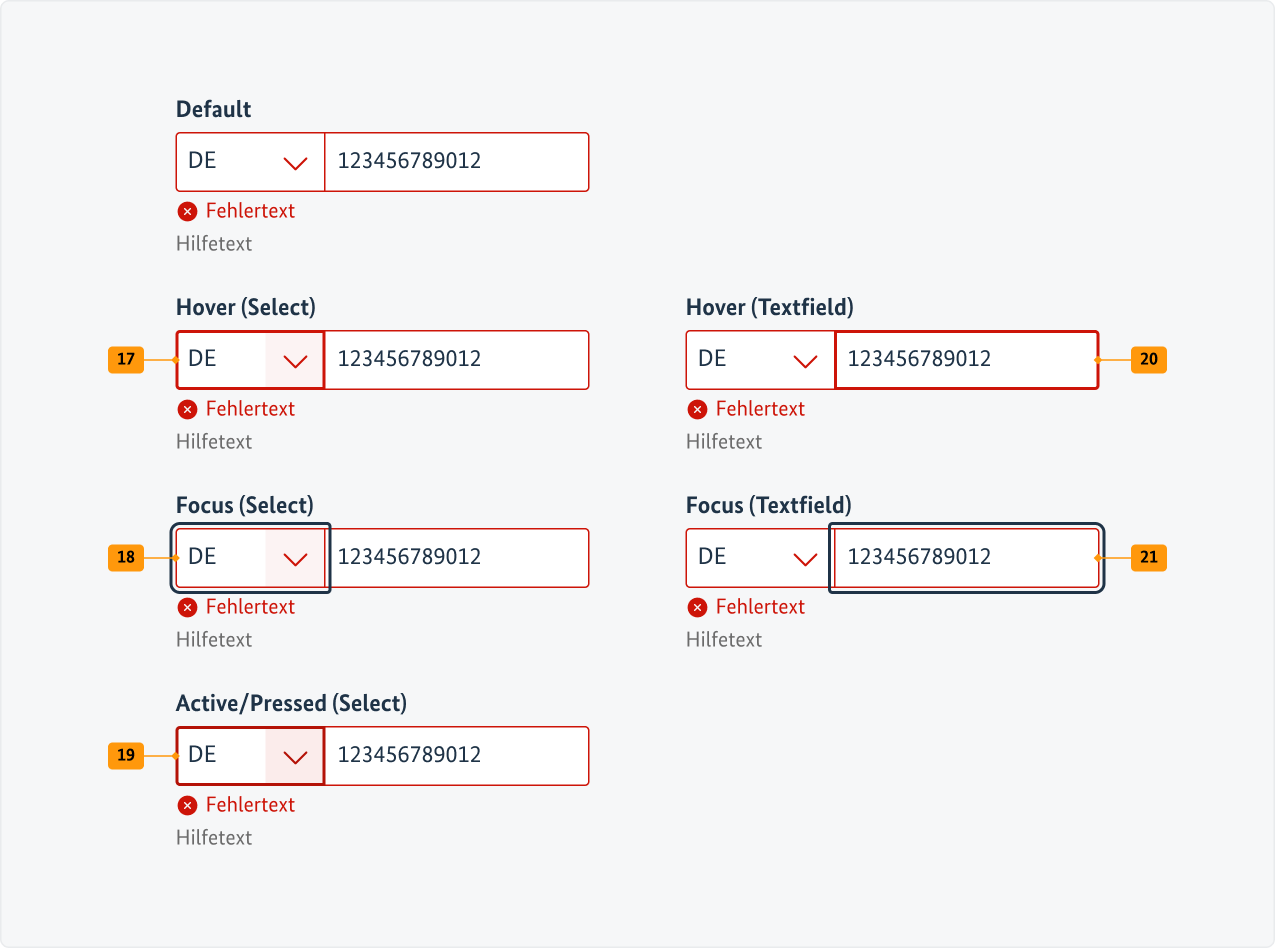The width and height of the screenshot is (1275, 948).
Task: Click annotation badge 18
Action: pos(126,558)
